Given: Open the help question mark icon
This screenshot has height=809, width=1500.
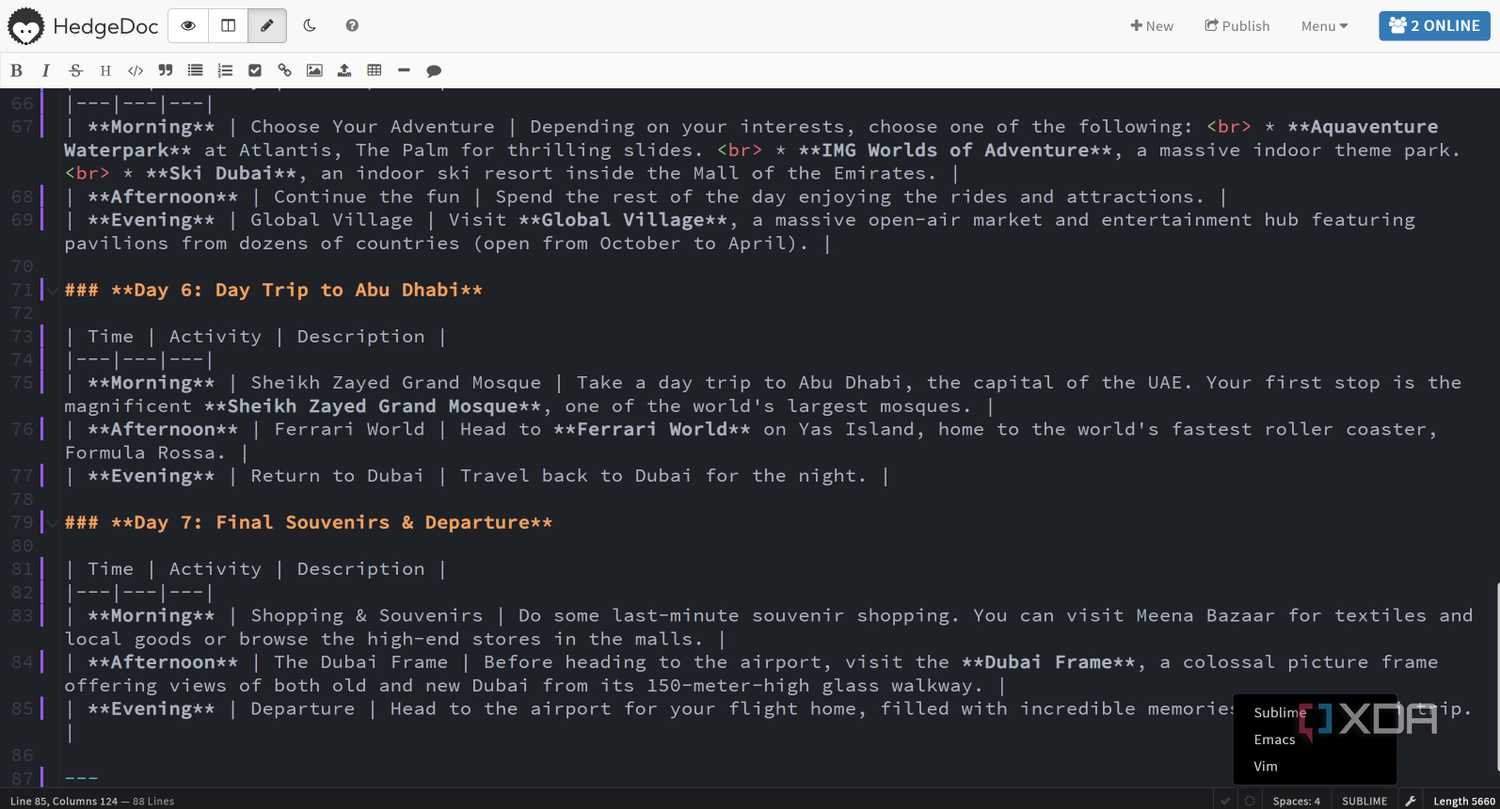Looking at the screenshot, I should [x=352, y=26].
